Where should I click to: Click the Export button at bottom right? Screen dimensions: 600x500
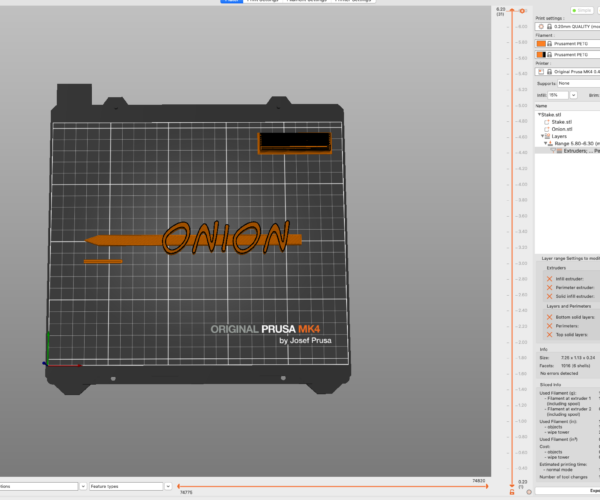[x=586, y=492]
